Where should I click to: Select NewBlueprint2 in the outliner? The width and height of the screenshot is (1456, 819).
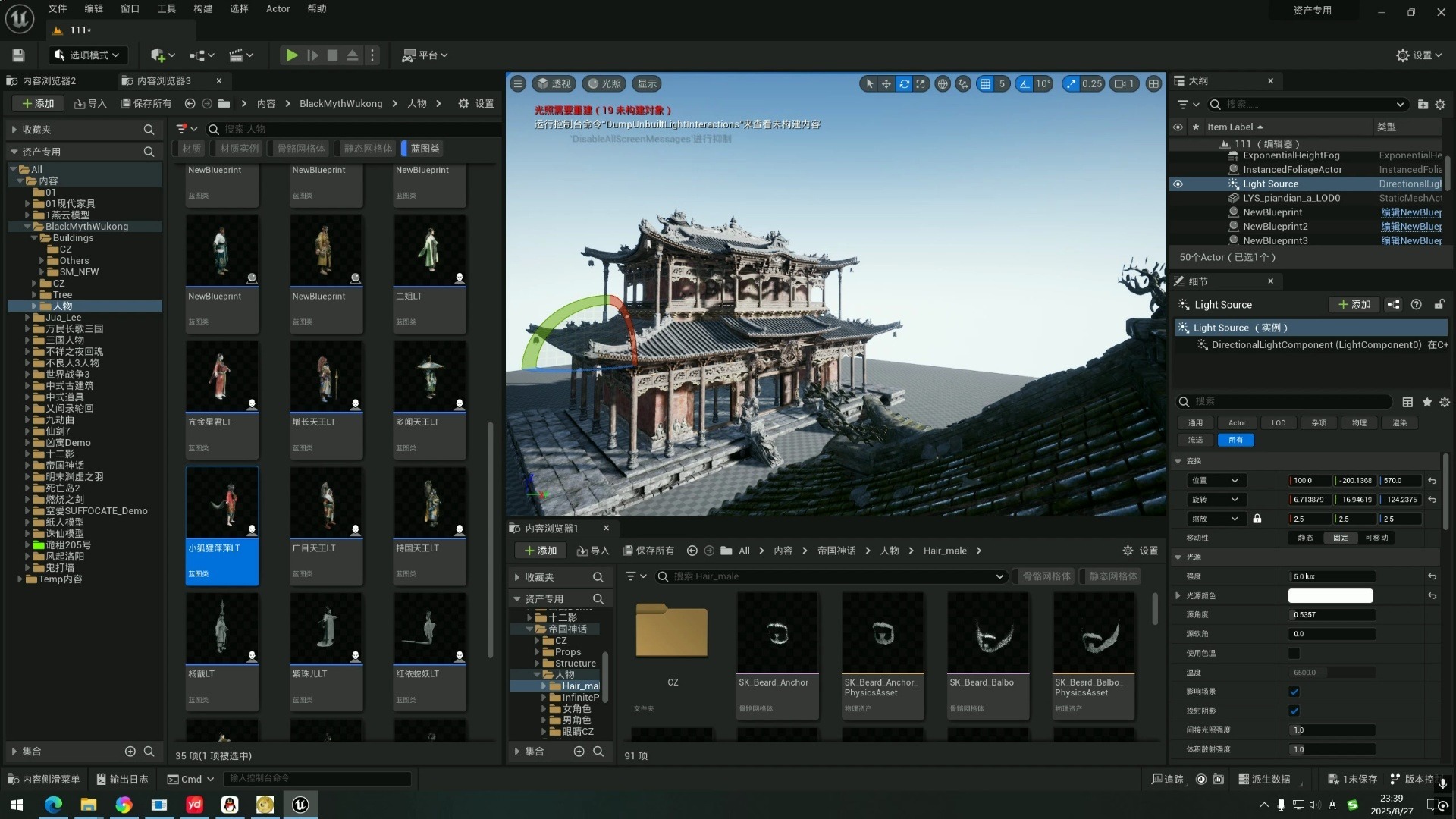click(x=1275, y=227)
